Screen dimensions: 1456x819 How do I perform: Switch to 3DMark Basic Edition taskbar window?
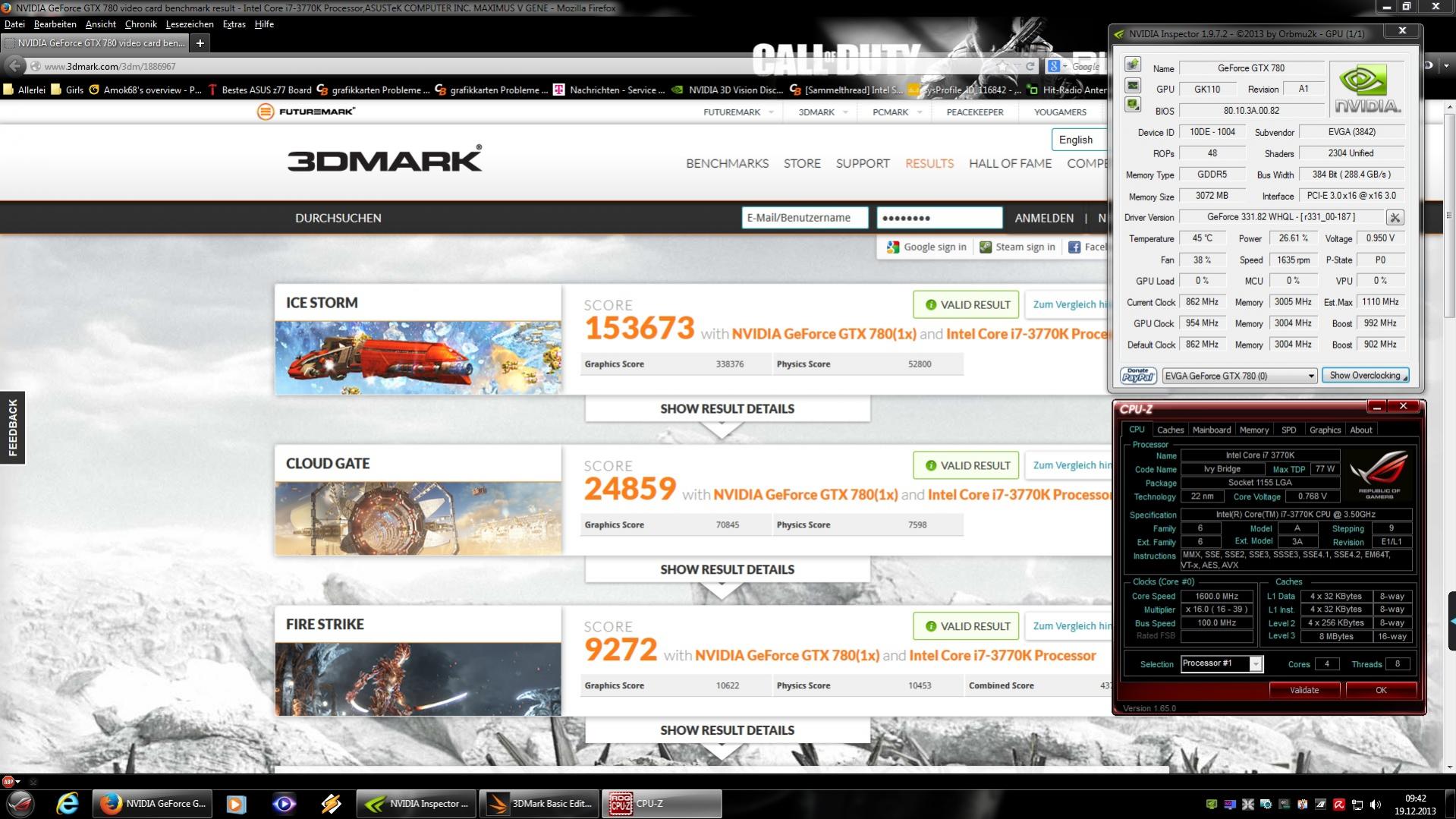[x=540, y=804]
